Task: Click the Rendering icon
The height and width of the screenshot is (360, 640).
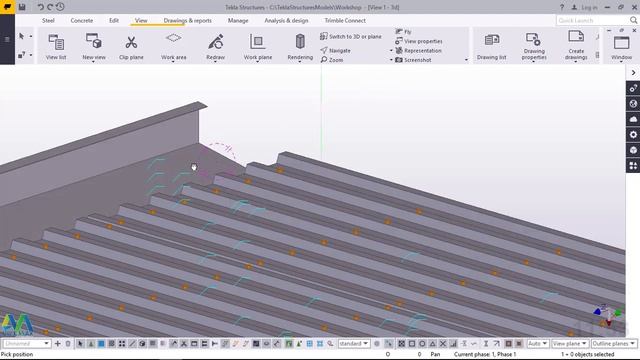Action: pyautogui.click(x=300, y=41)
